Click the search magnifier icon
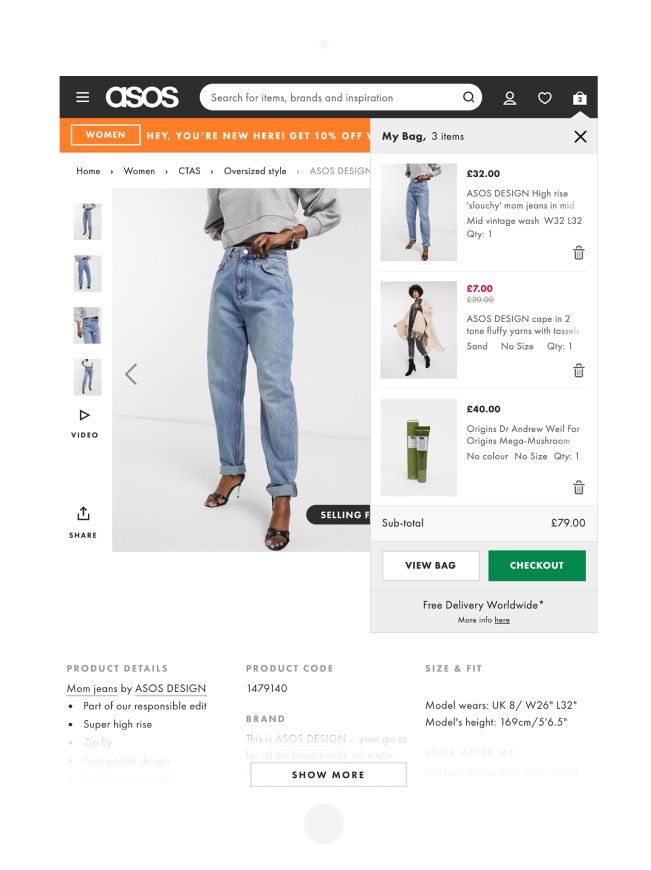The image size is (651, 870). click(x=468, y=98)
